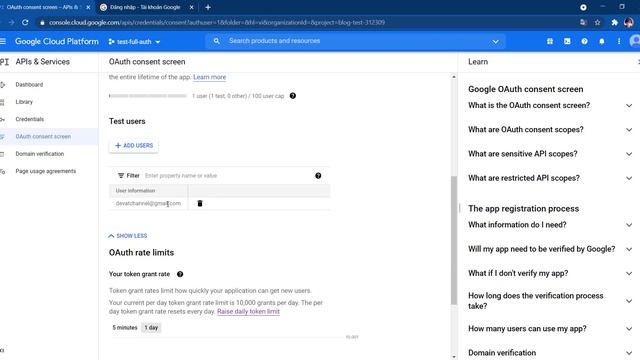The width and height of the screenshot is (640, 360).
Task: Switch to the Đăng nhập Google account tab
Action: [145, 7]
